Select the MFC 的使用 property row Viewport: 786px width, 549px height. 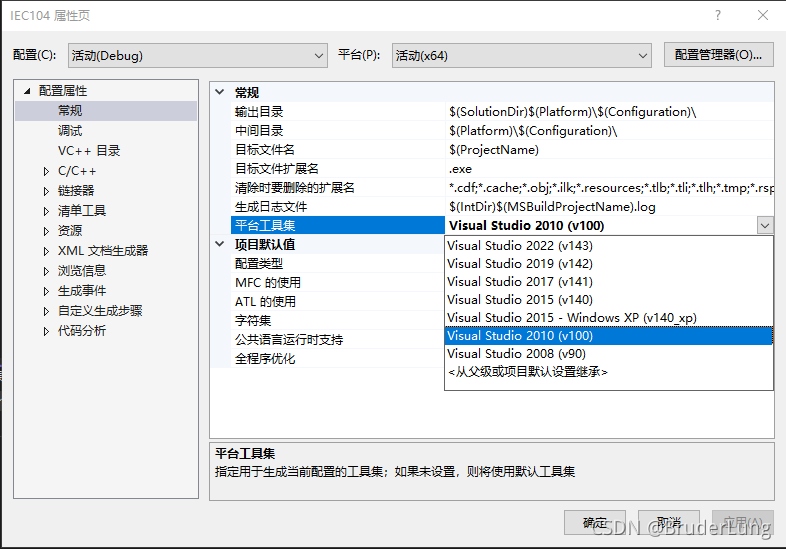pos(338,283)
